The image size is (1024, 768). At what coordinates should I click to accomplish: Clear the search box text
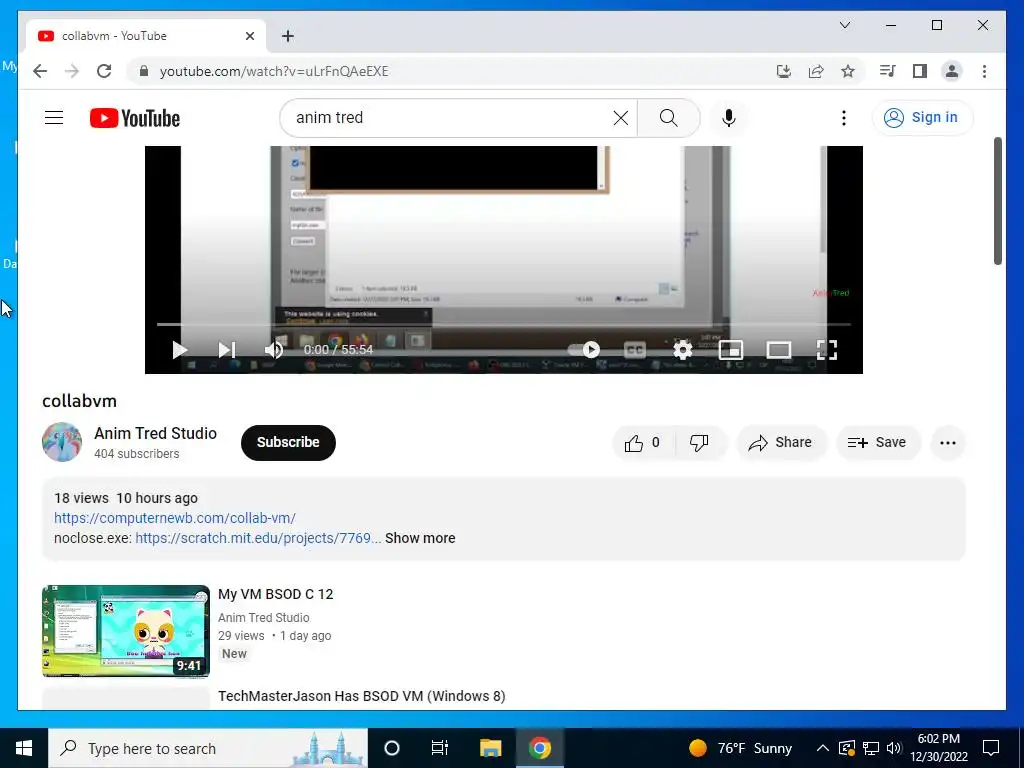click(x=620, y=118)
